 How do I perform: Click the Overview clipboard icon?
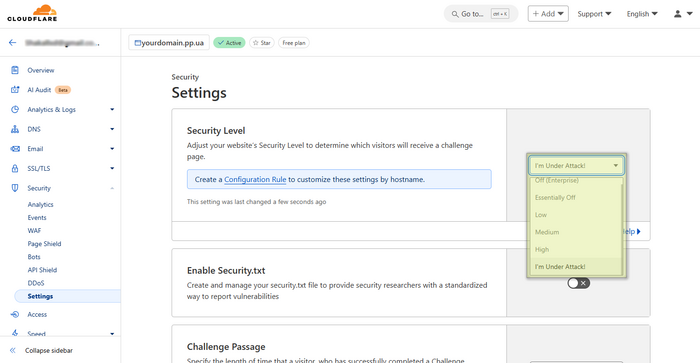tap(15, 70)
